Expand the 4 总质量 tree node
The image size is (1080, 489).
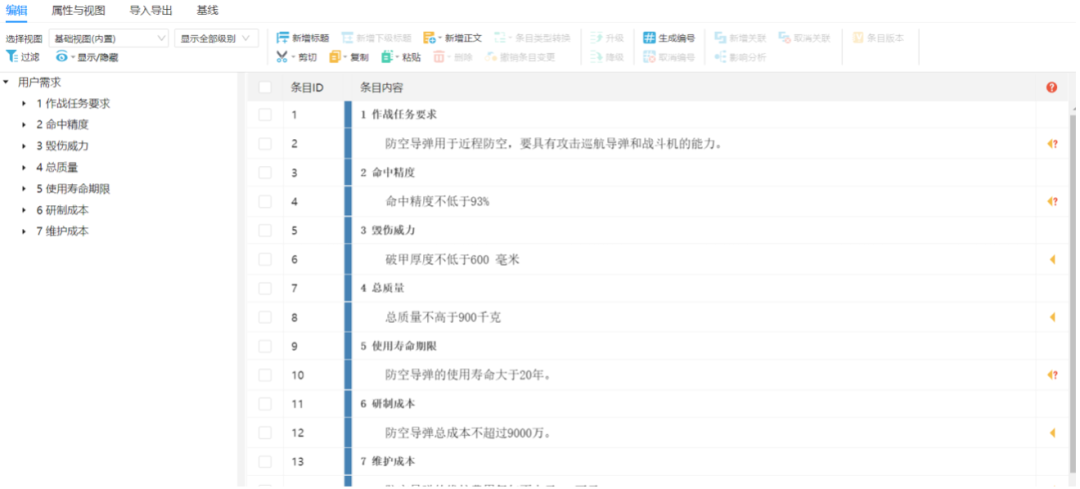[24, 167]
